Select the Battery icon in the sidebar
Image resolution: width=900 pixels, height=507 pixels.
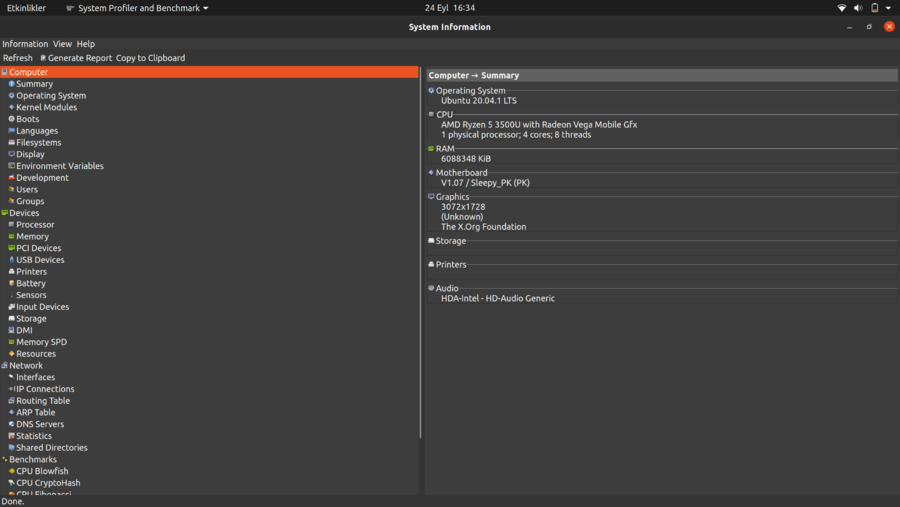click(x=12, y=284)
